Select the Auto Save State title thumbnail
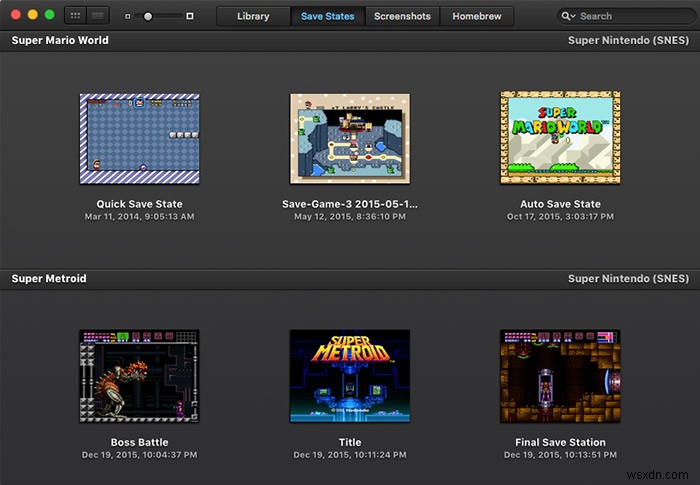 click(560, 138)
